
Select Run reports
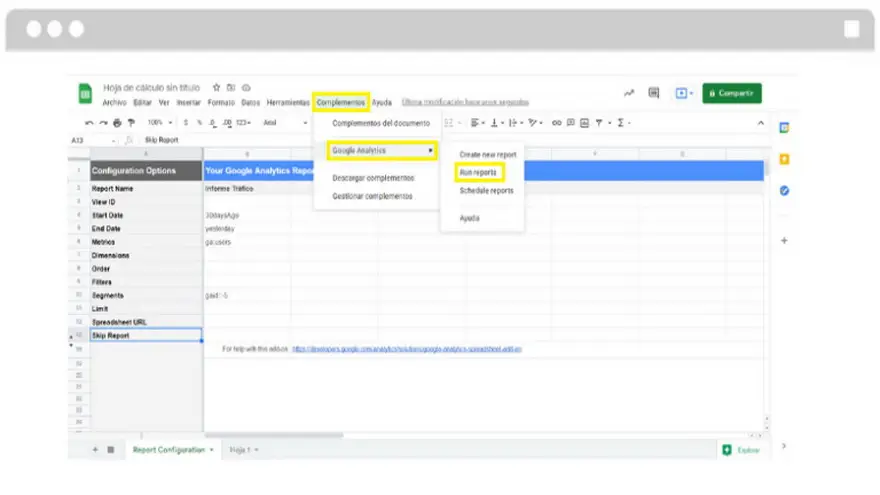(x=478, y=172)
